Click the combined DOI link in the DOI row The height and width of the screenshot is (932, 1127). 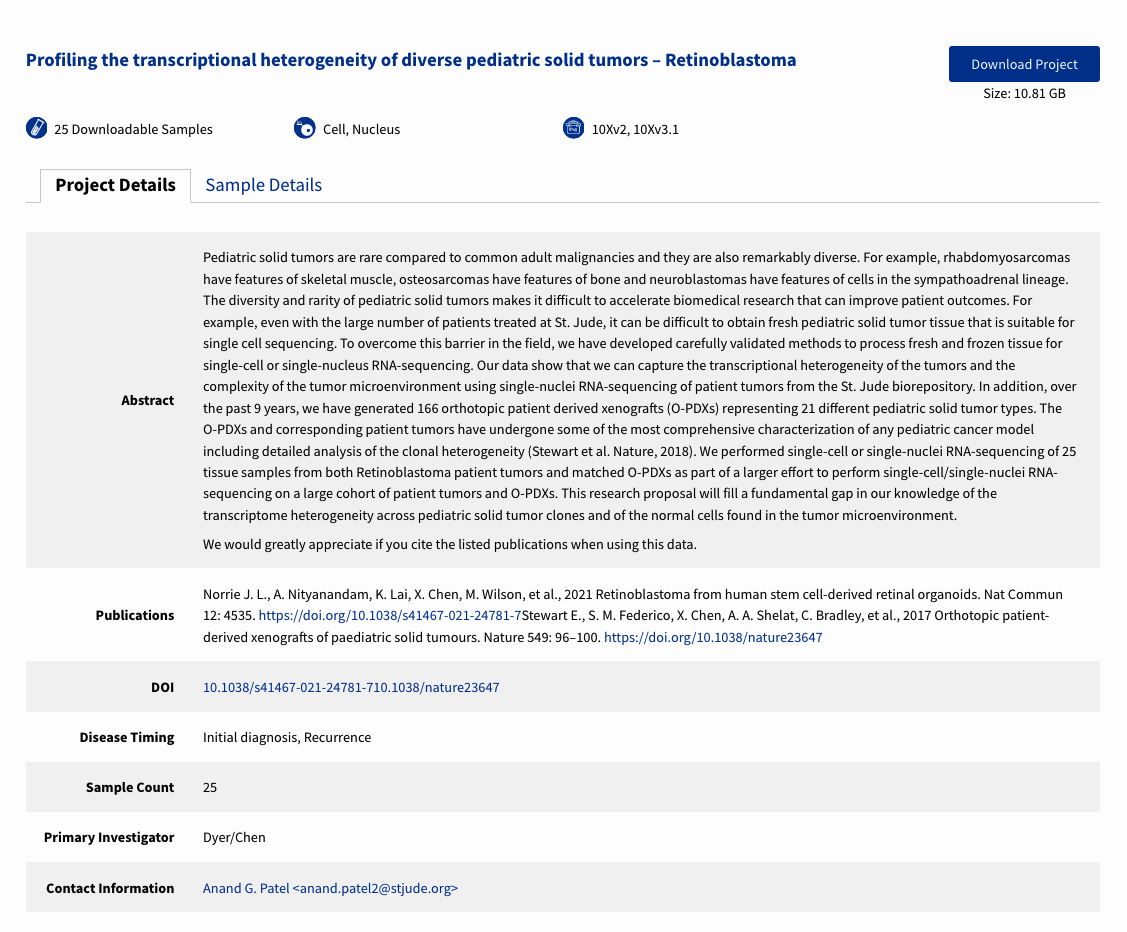click(351, 687)
